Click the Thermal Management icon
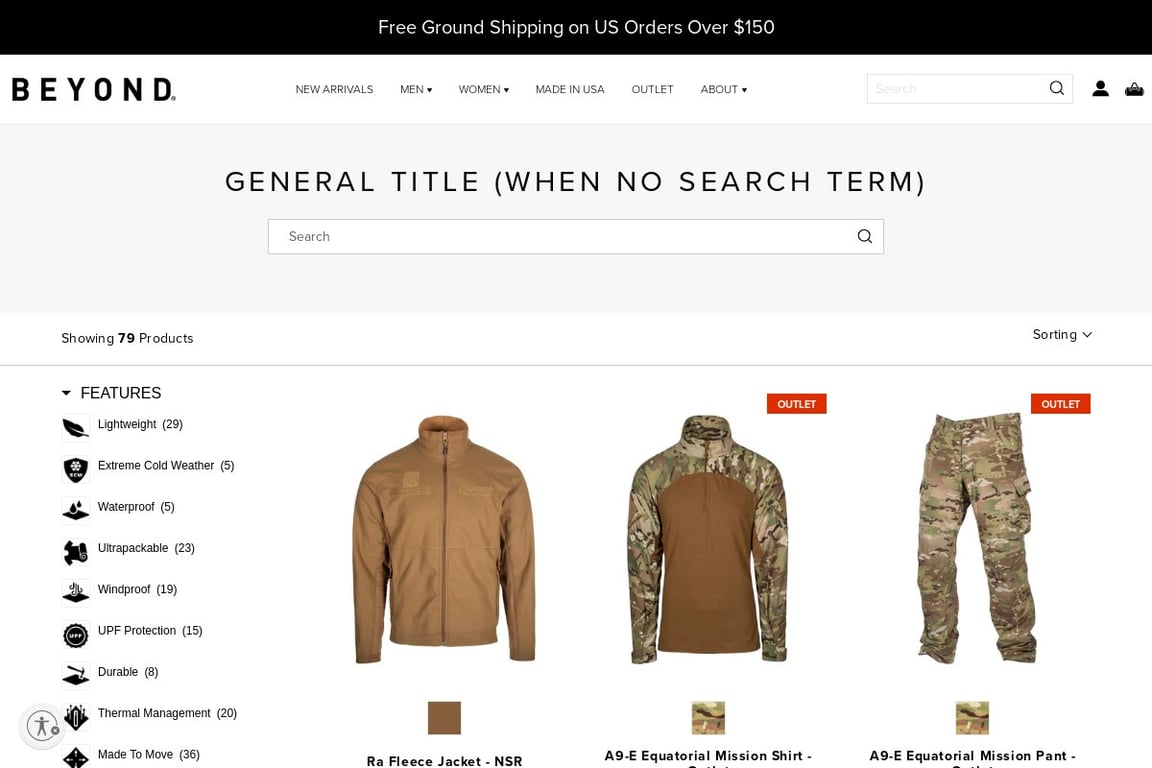The image size is (1152, 768). (x=76, y=717)
